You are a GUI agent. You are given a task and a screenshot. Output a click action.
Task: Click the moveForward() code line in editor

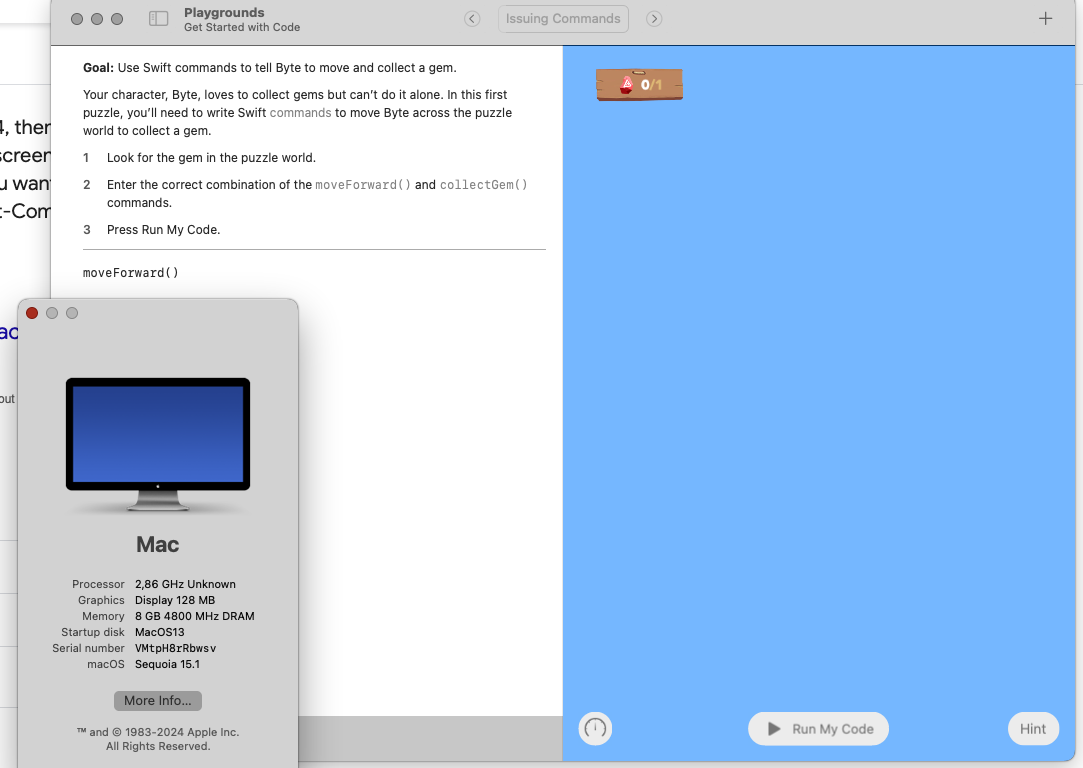tap(131, 273)
